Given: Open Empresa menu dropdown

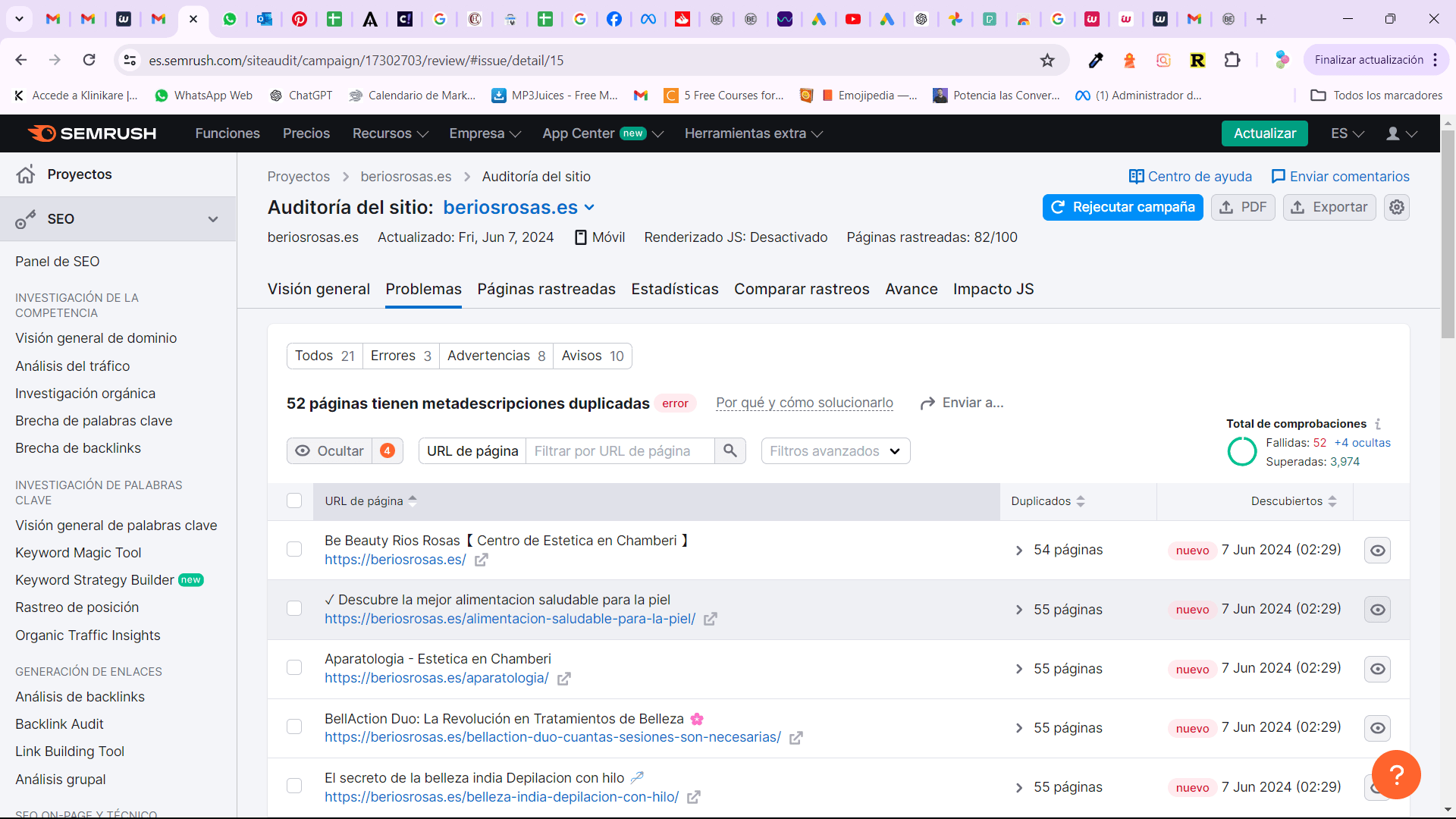Looking at the screenshot, I should 485,133.
